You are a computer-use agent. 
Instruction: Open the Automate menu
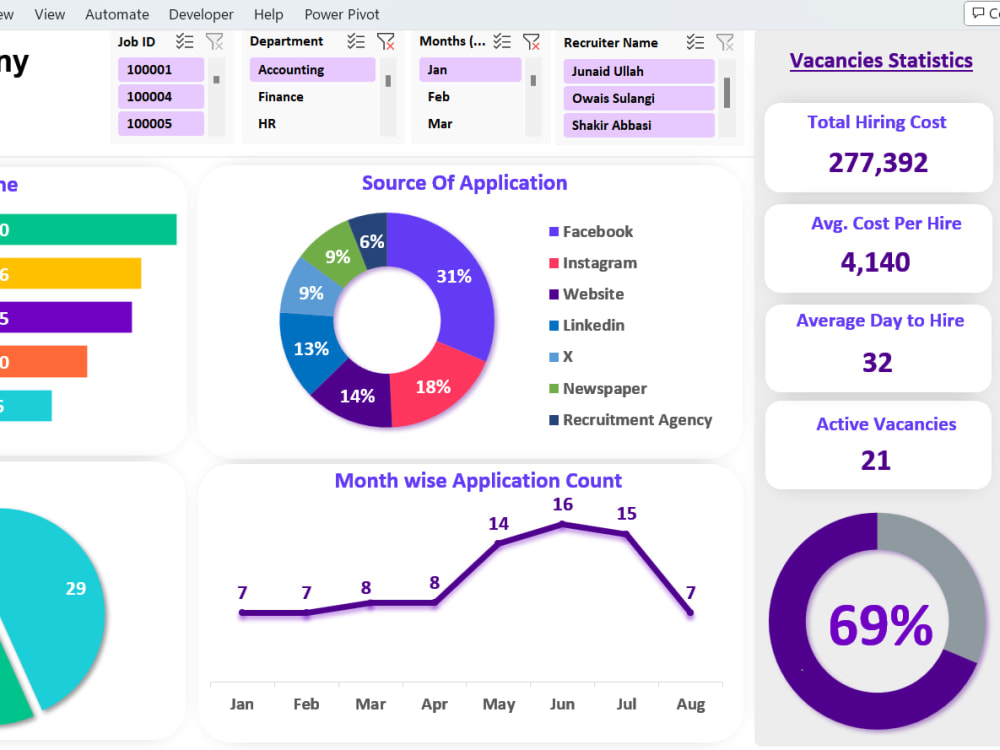tap(116, 14)
